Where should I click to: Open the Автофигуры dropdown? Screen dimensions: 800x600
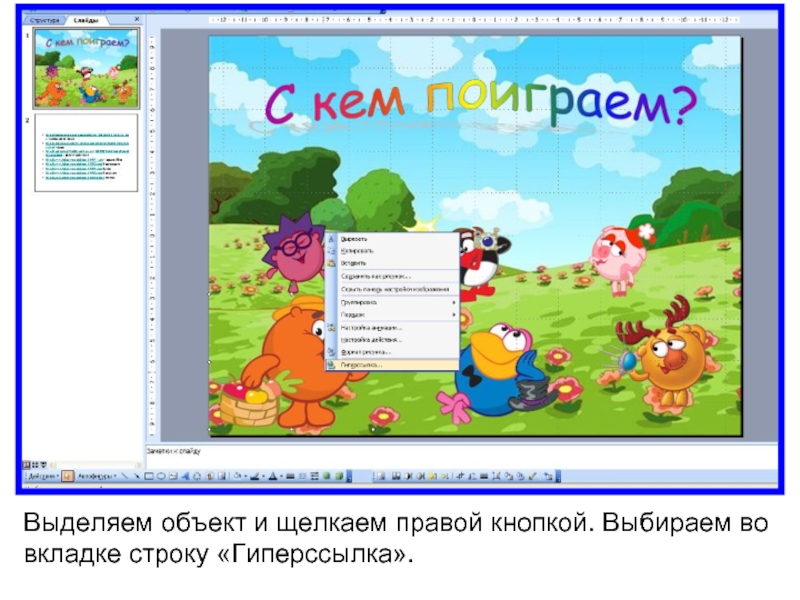(x=96, y=477)
